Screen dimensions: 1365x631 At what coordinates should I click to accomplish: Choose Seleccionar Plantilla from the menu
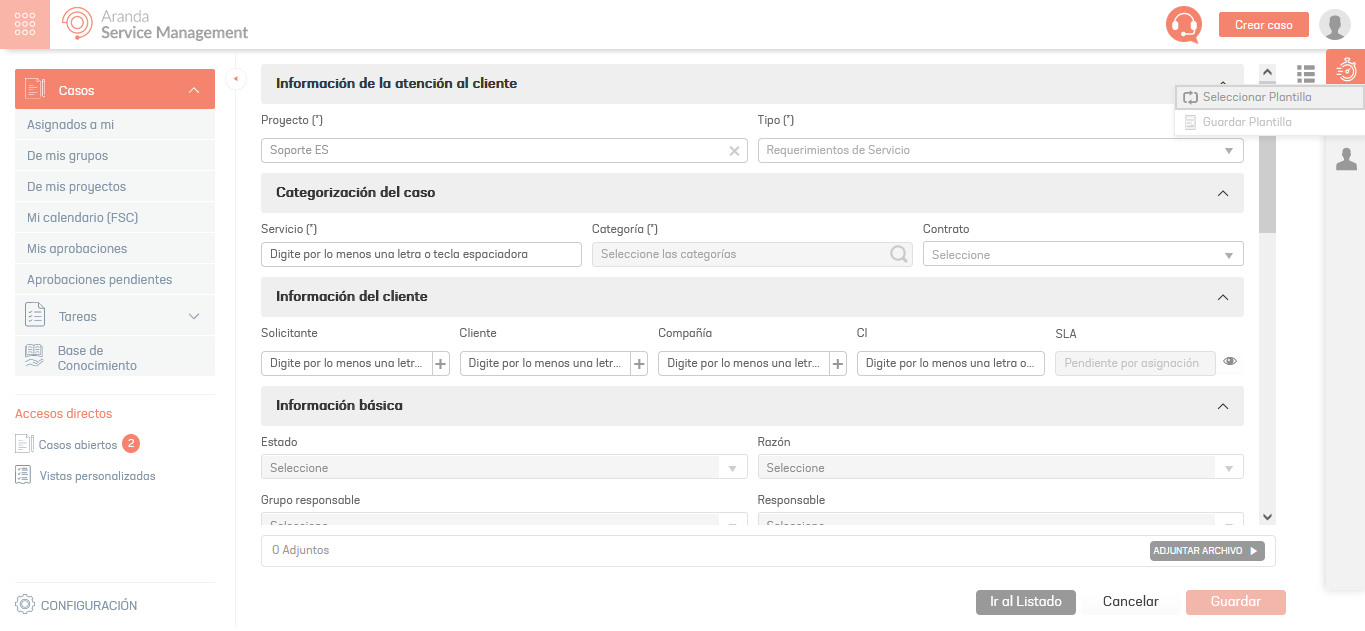(x=1270, y=97)
